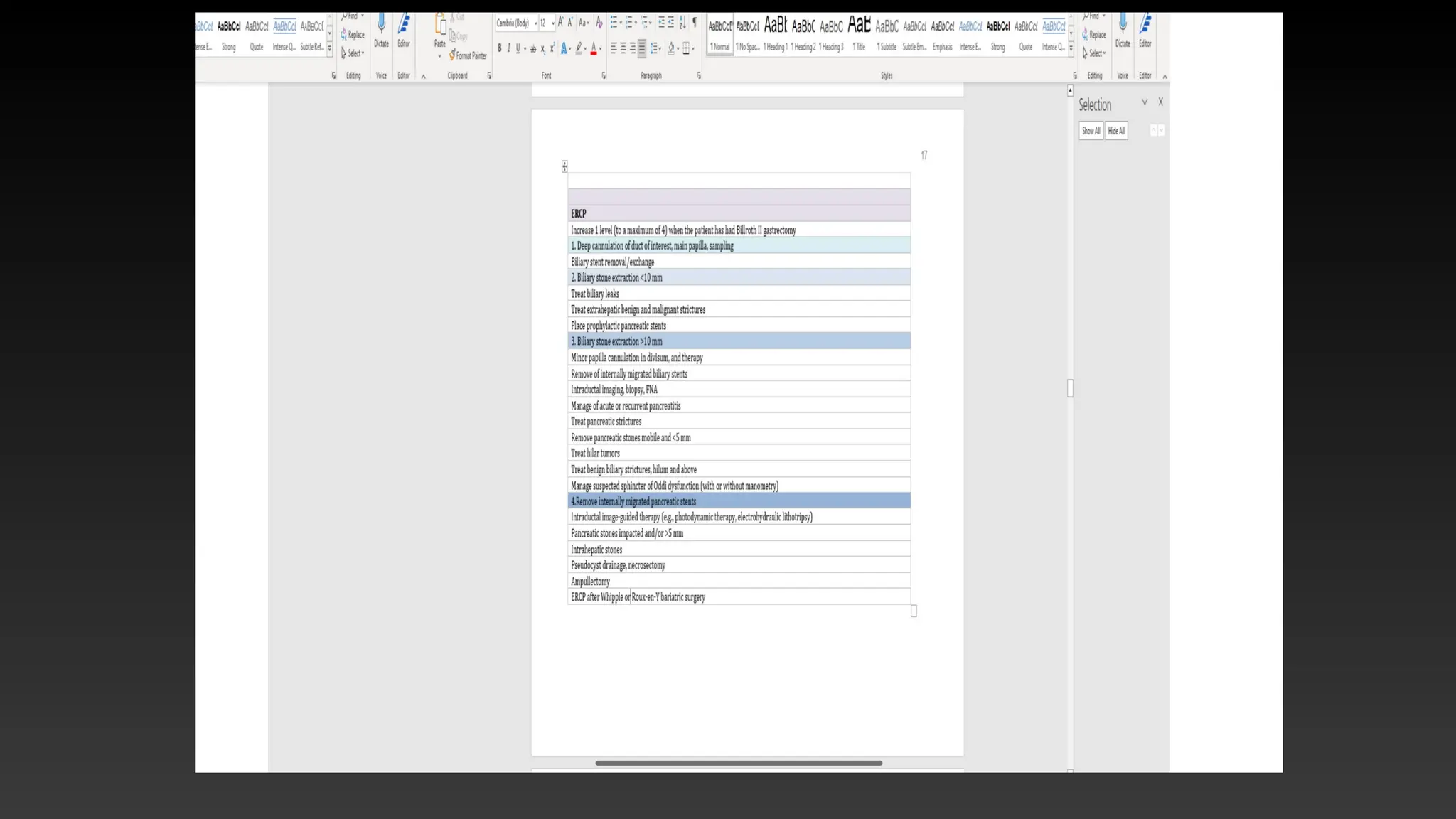Viewport: 1456px width, 819px height.
Task: Click the Sort A-Z icon
Action: [682, 23]
